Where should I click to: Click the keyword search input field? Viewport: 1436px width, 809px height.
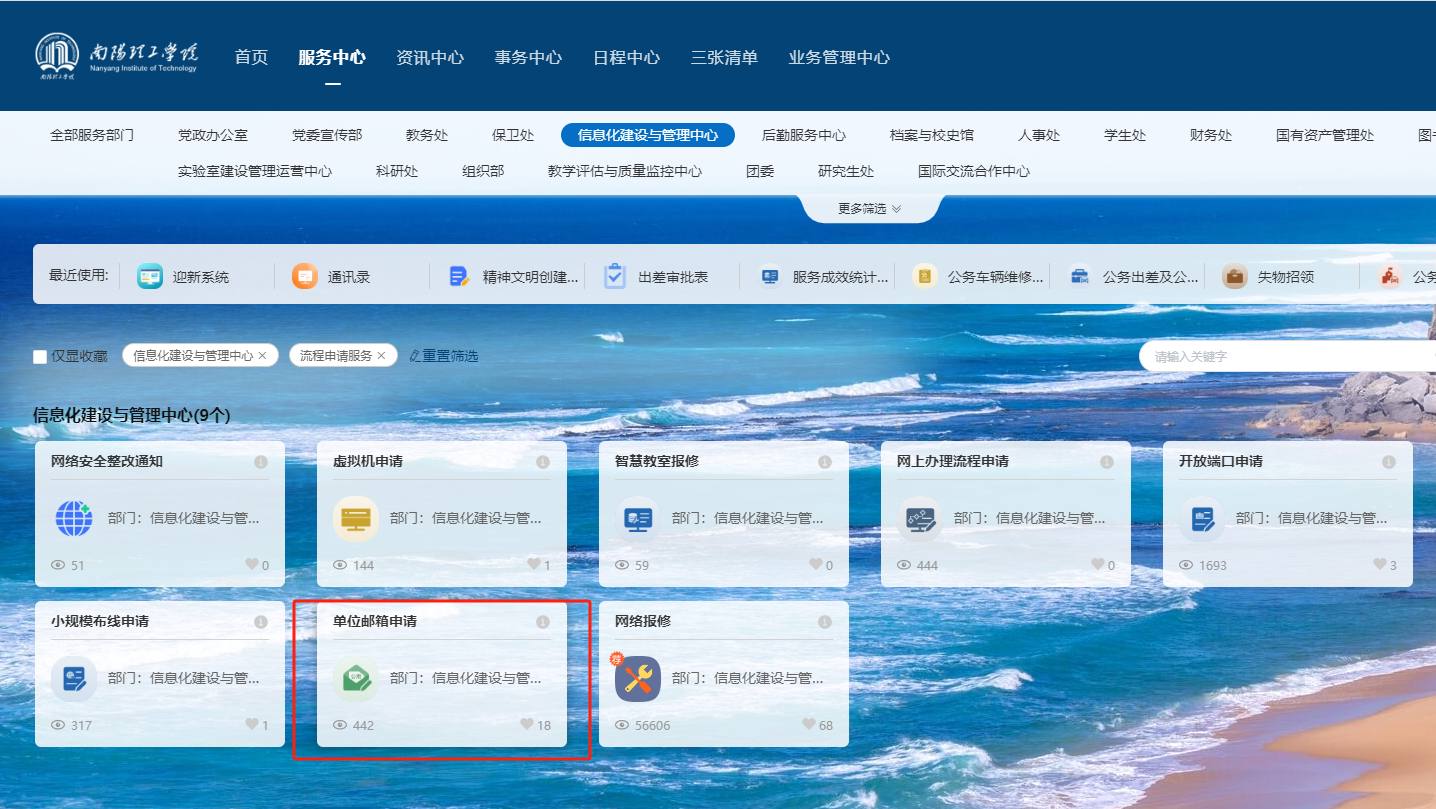click(x=1285, y=356)
